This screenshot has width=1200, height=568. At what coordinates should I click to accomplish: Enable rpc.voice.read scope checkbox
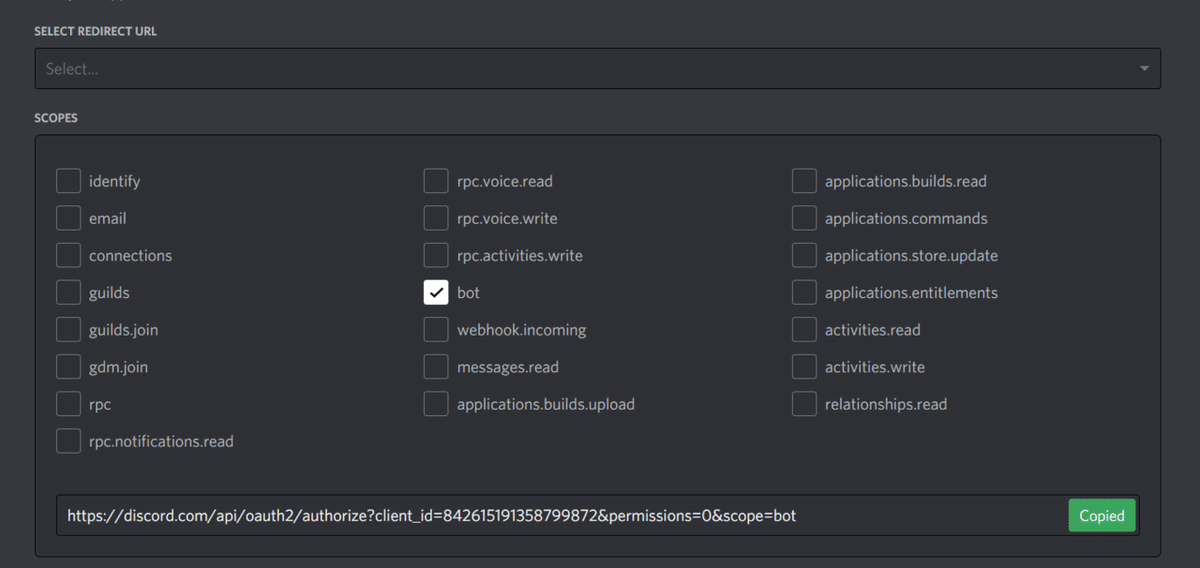(x=436, y=181)
